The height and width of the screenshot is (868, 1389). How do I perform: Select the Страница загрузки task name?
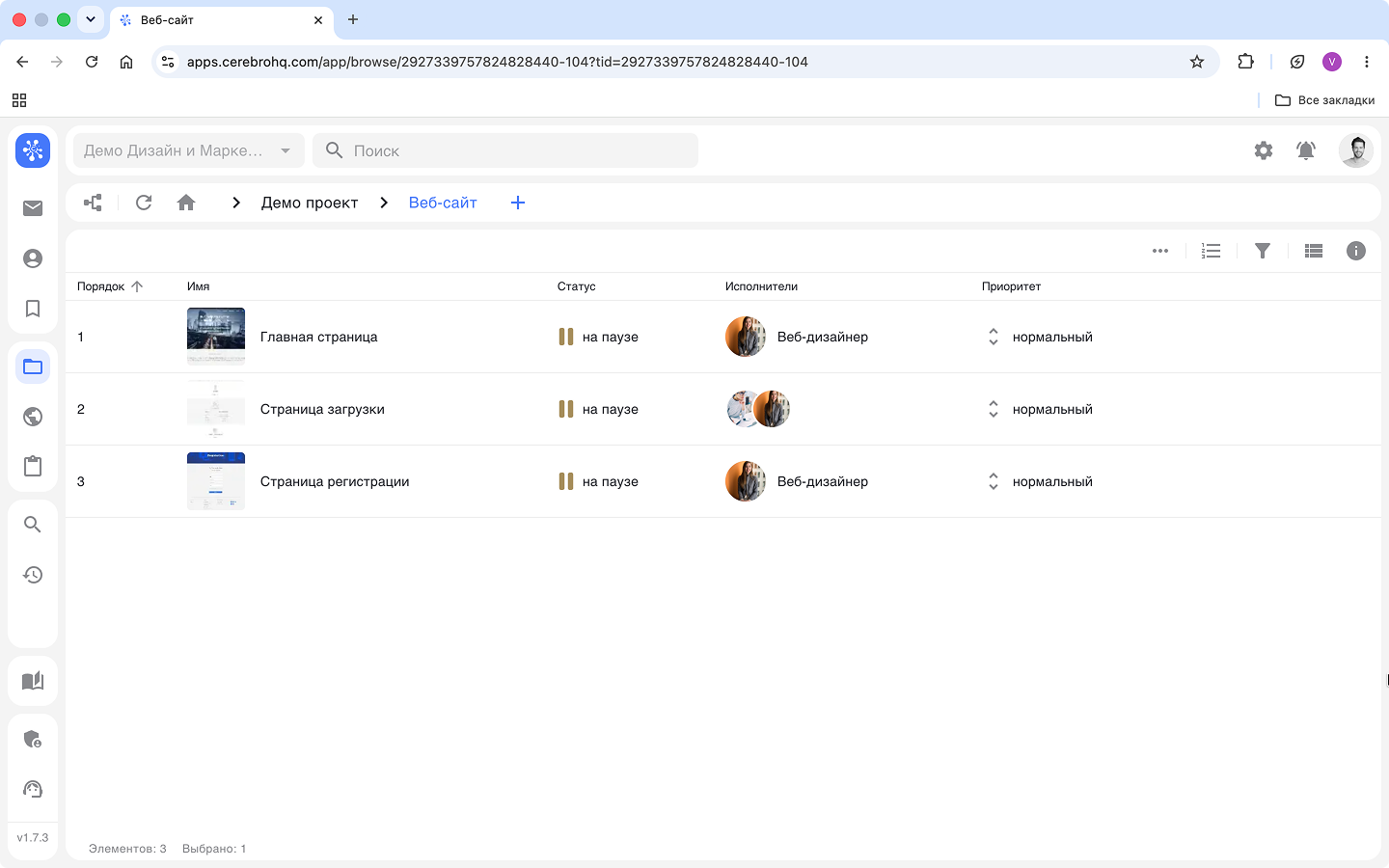[x=322, y=409]
